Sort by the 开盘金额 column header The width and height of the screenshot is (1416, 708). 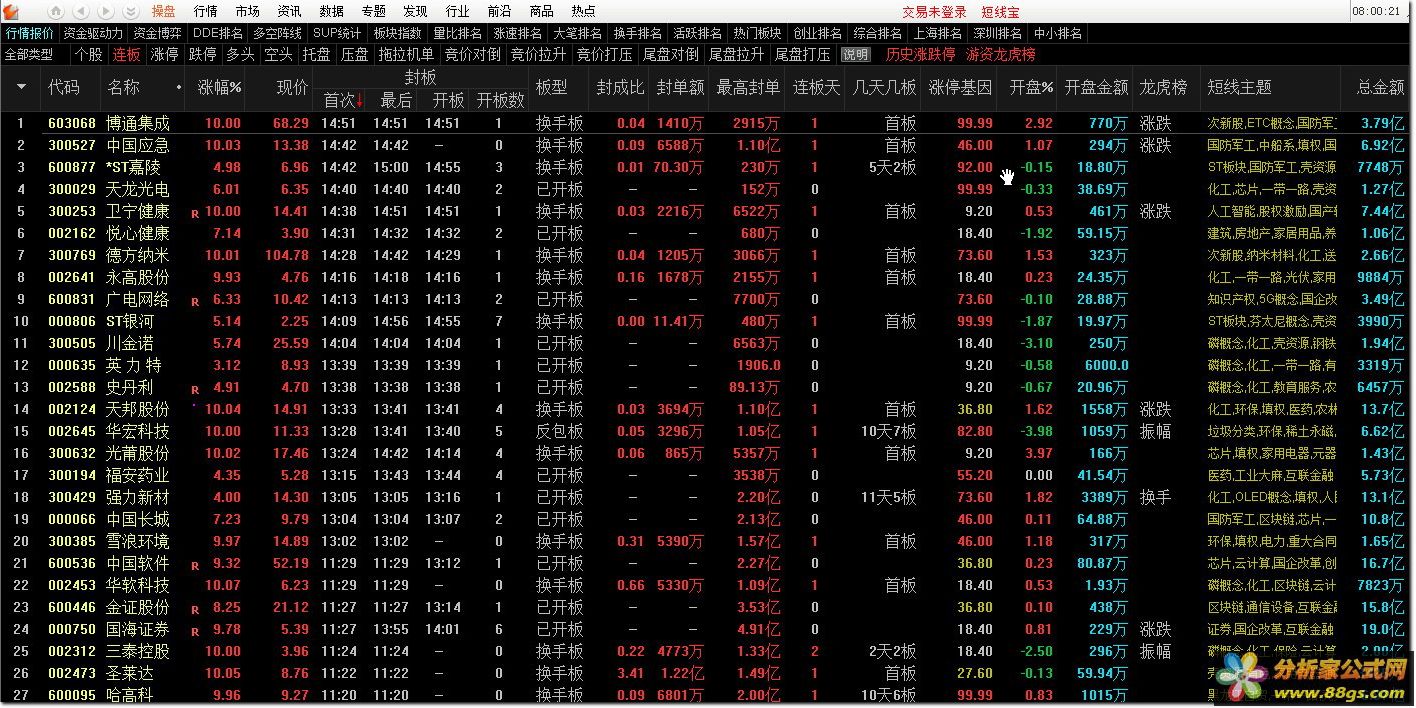coord(1096,88)
